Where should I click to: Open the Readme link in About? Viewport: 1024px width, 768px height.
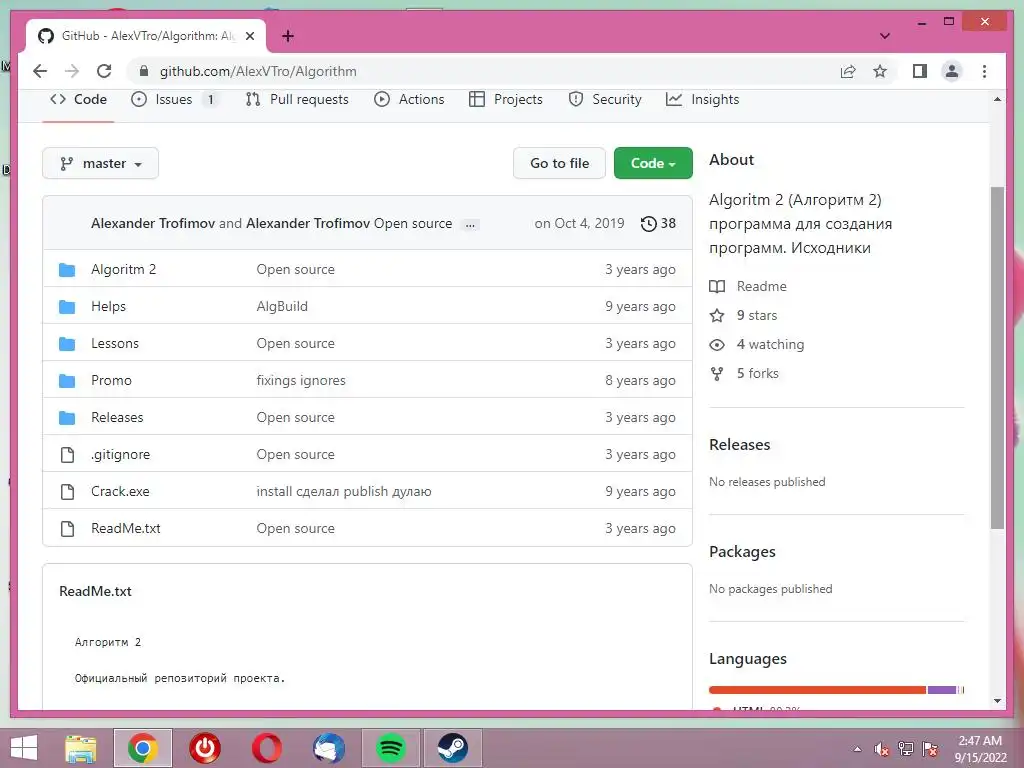pyautogui.click(x=761, y=286)
